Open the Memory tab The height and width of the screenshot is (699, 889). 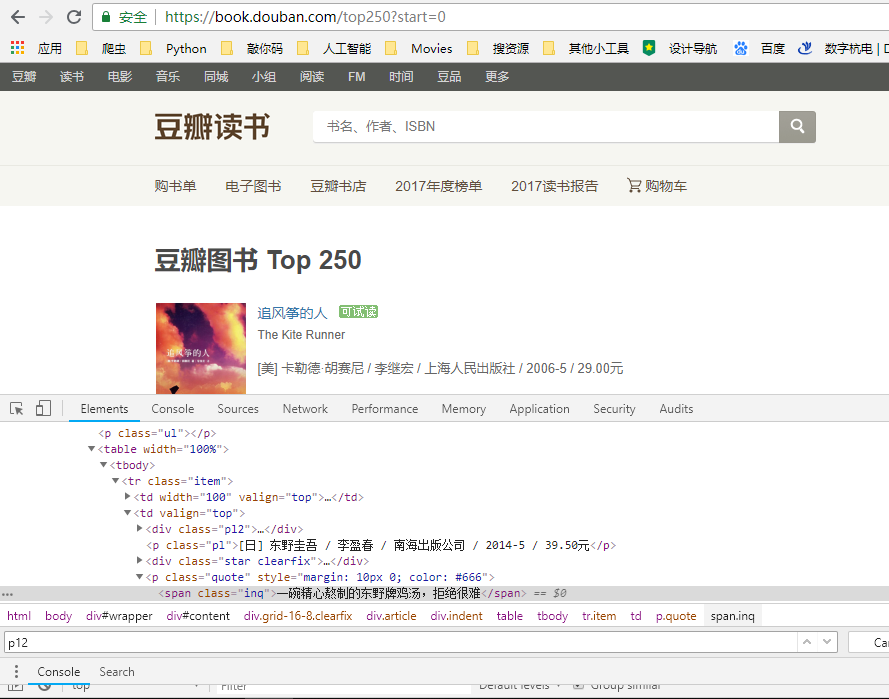pyautogui.click(x=464, y=409)
